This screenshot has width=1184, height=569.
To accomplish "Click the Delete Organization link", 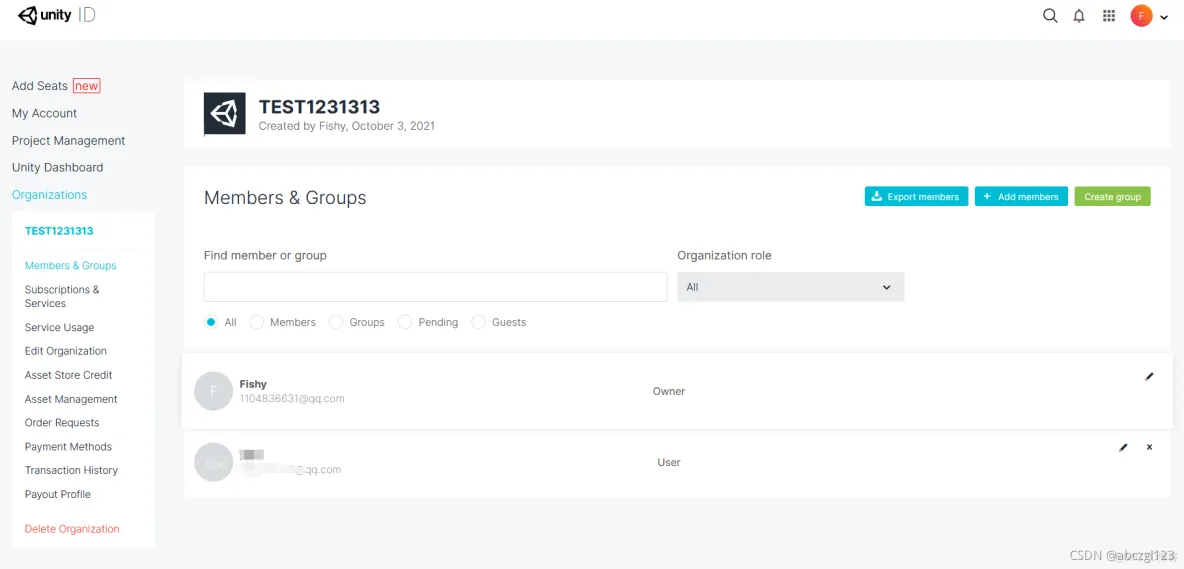I will coord(72,529).
